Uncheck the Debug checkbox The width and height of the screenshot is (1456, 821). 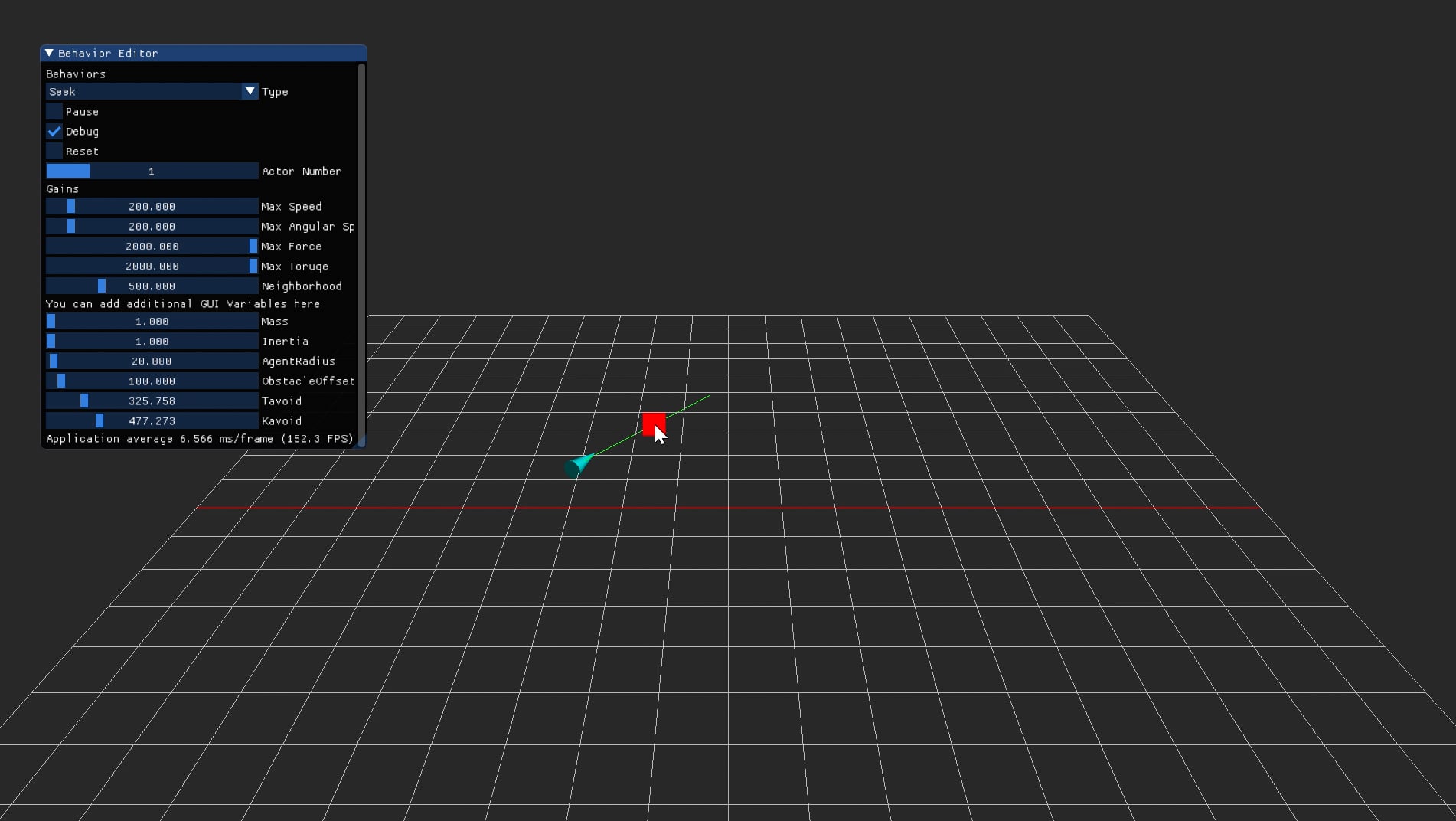[x=54, y=132]
